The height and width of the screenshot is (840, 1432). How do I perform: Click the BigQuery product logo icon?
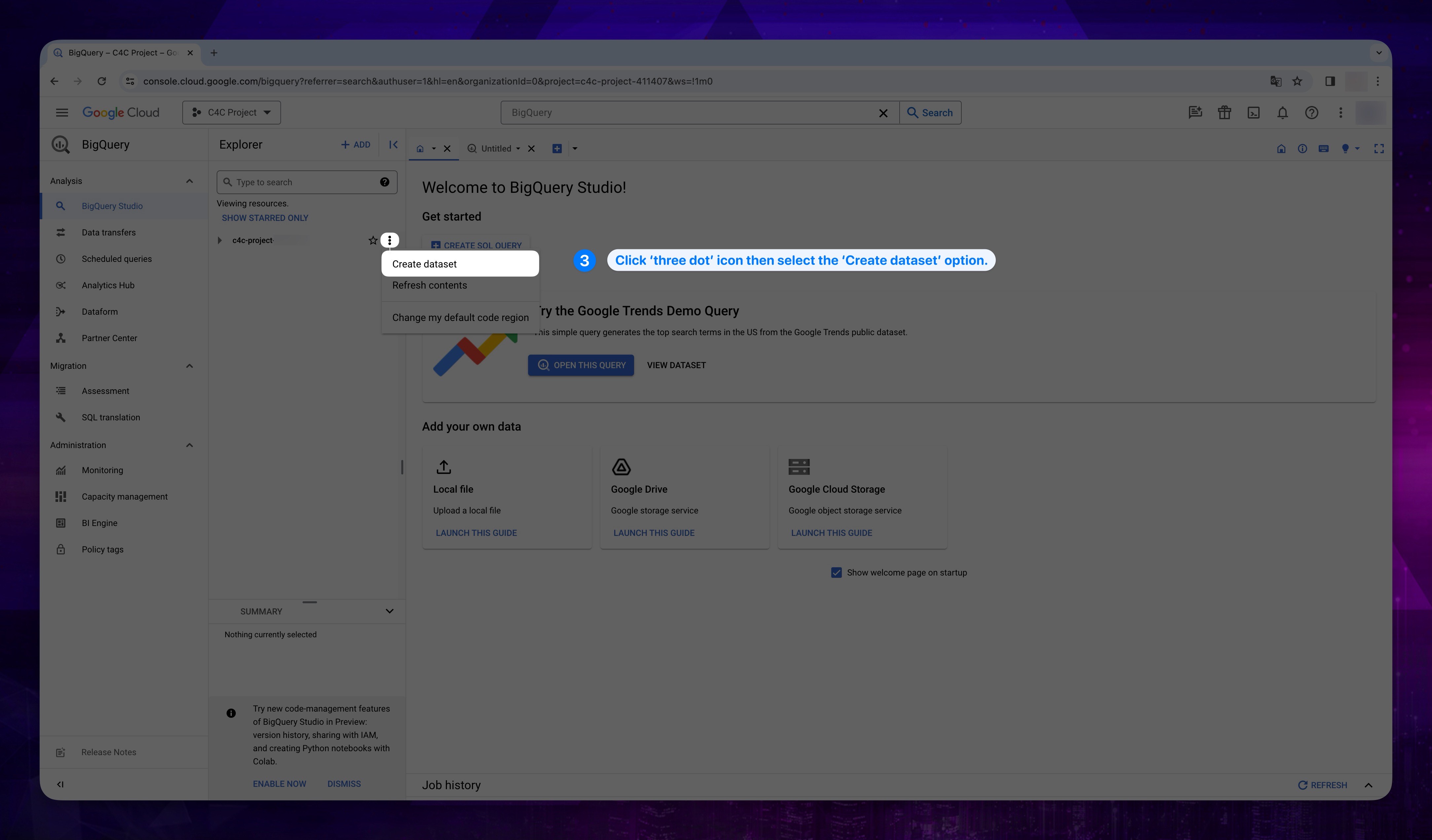coord(60,144)
